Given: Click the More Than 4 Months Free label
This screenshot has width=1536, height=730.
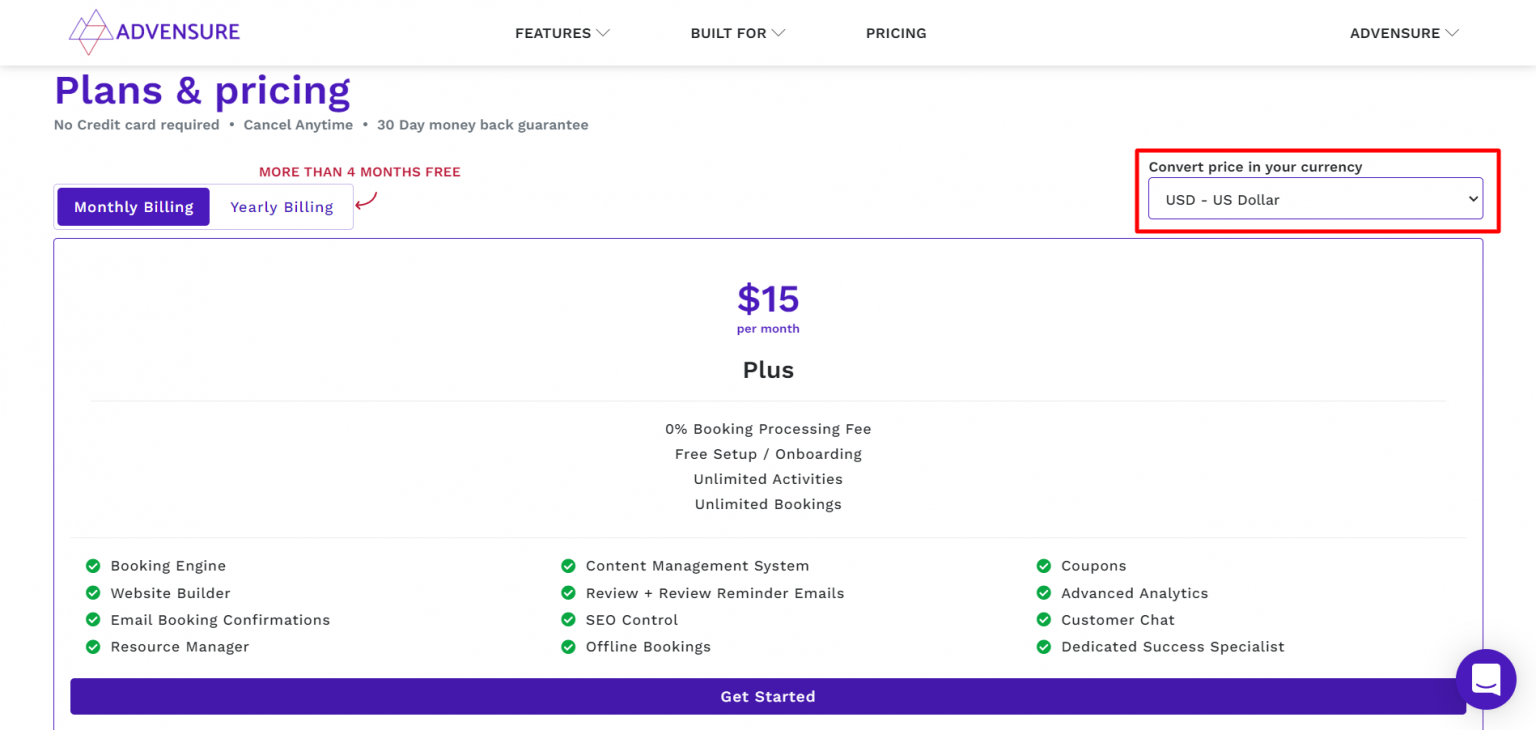Looking at the screenshot, I should tap(359, 172).
